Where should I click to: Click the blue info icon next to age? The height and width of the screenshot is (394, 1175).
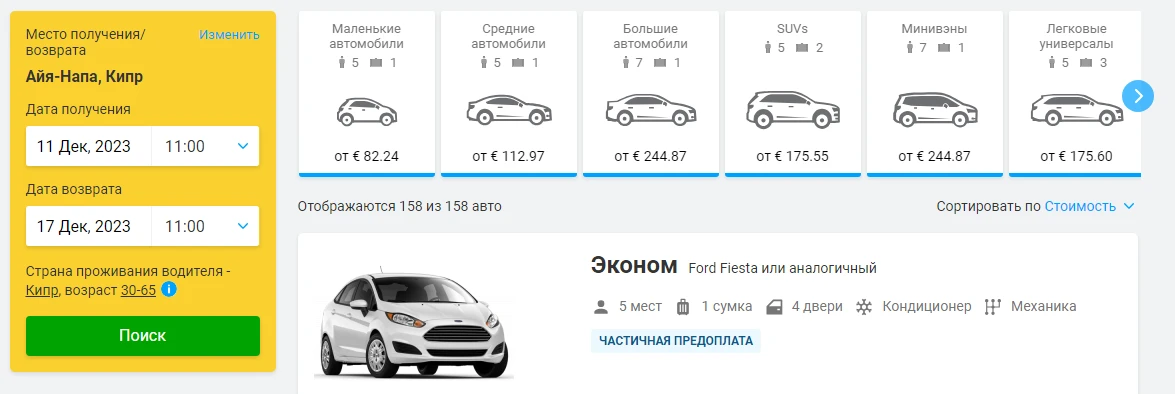(169, 290)
